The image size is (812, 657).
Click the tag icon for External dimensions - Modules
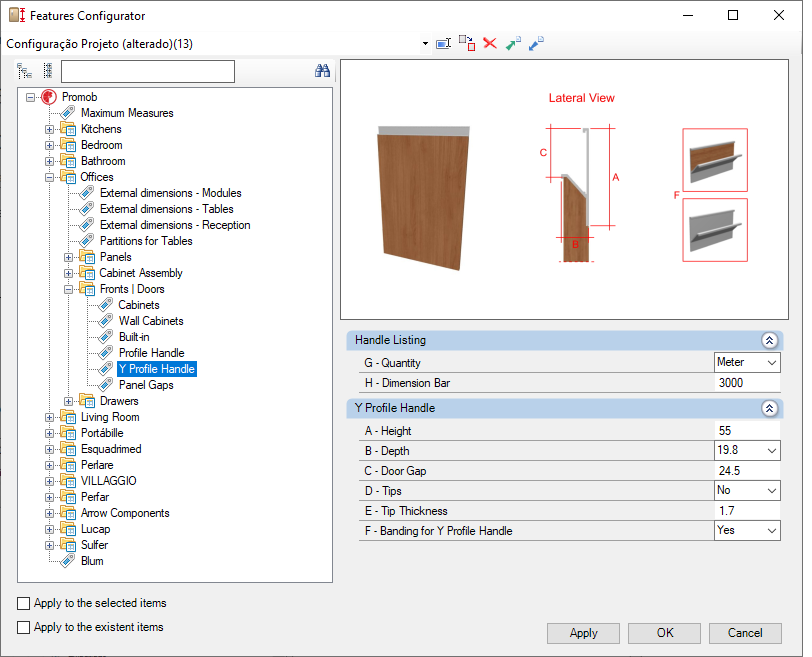click(86, 193)
